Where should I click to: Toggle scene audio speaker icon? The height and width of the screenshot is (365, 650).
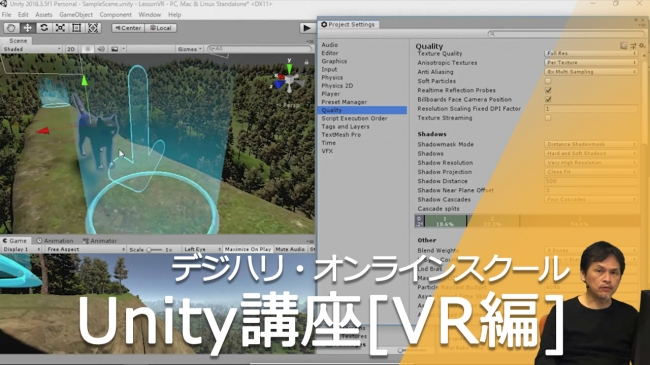[101, 49]
